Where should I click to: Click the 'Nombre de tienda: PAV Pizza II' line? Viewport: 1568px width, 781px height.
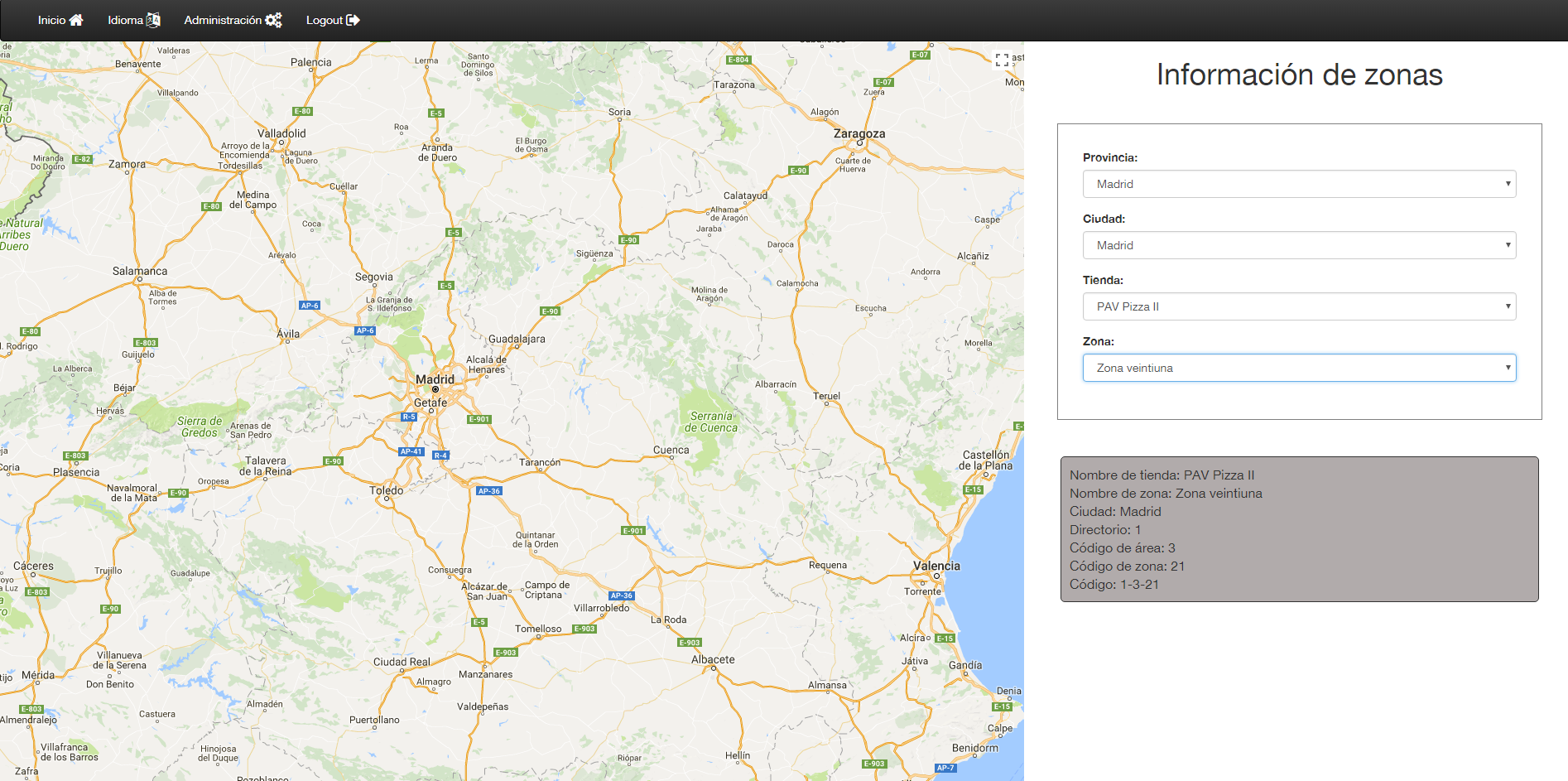click(1162, 475)
